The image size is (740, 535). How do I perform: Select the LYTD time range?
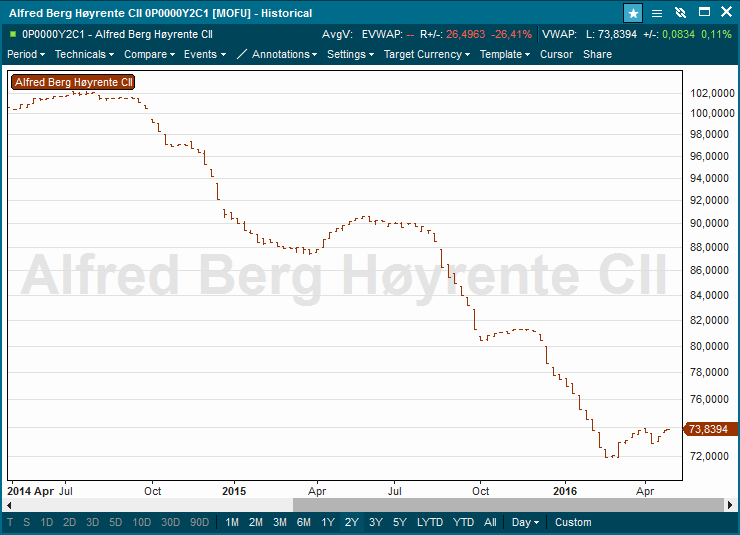[429, 522]
